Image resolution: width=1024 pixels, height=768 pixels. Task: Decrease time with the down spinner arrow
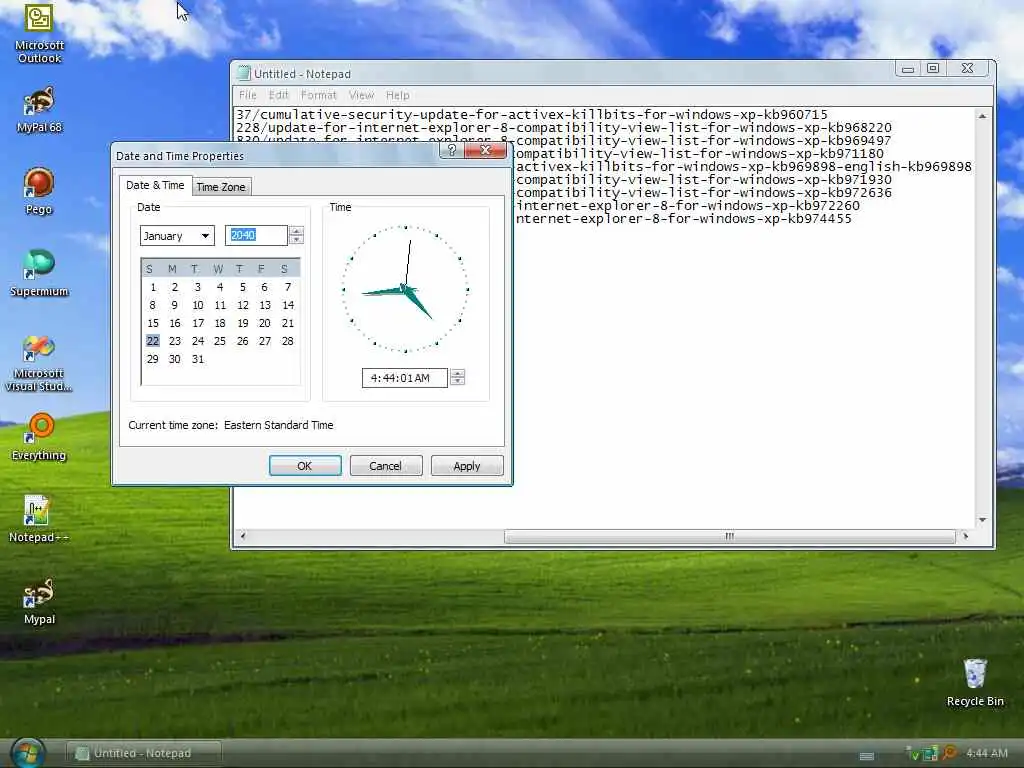tap(458, 382)
